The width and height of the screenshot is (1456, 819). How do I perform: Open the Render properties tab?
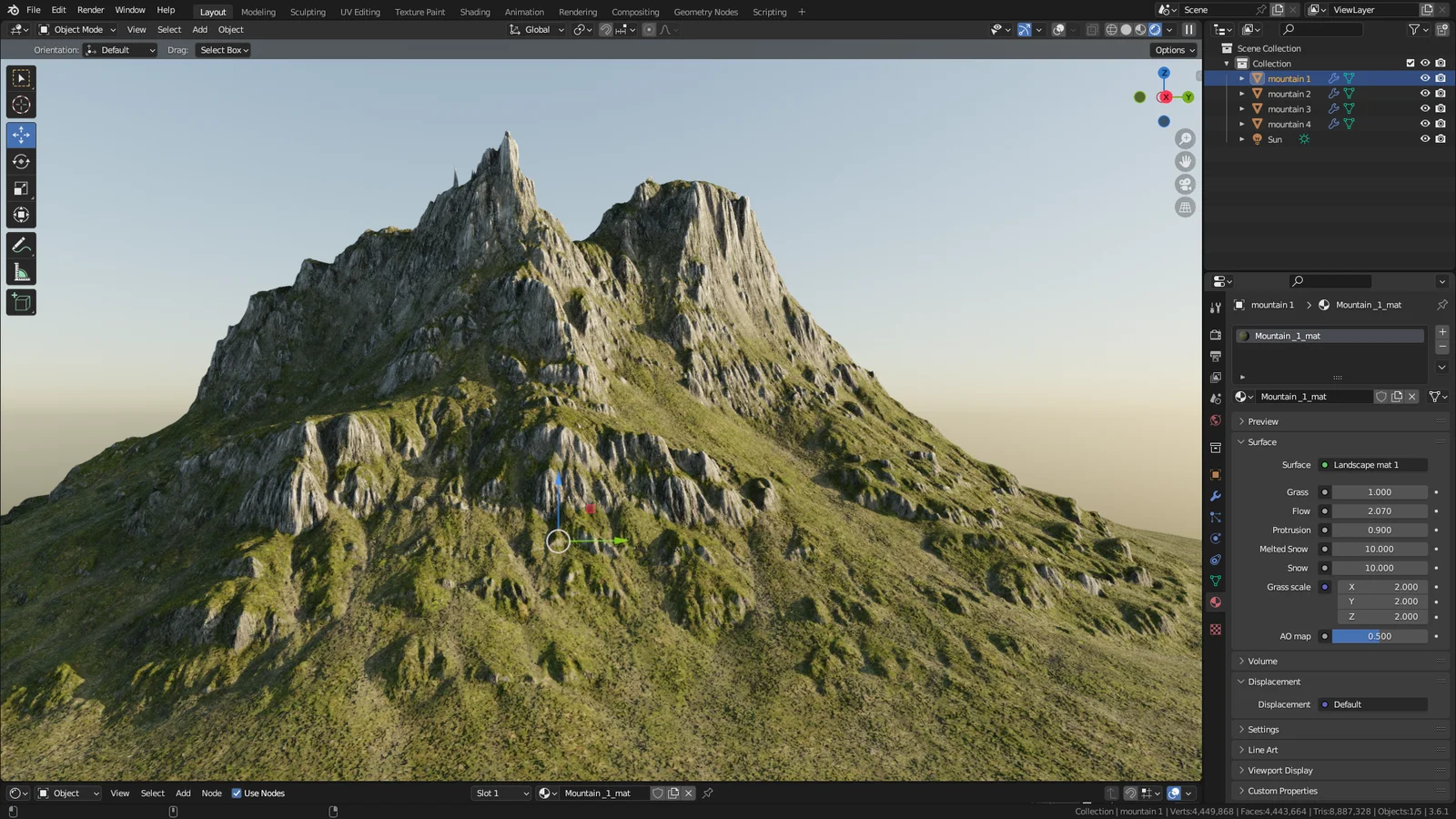click(x=1216, y=334)
